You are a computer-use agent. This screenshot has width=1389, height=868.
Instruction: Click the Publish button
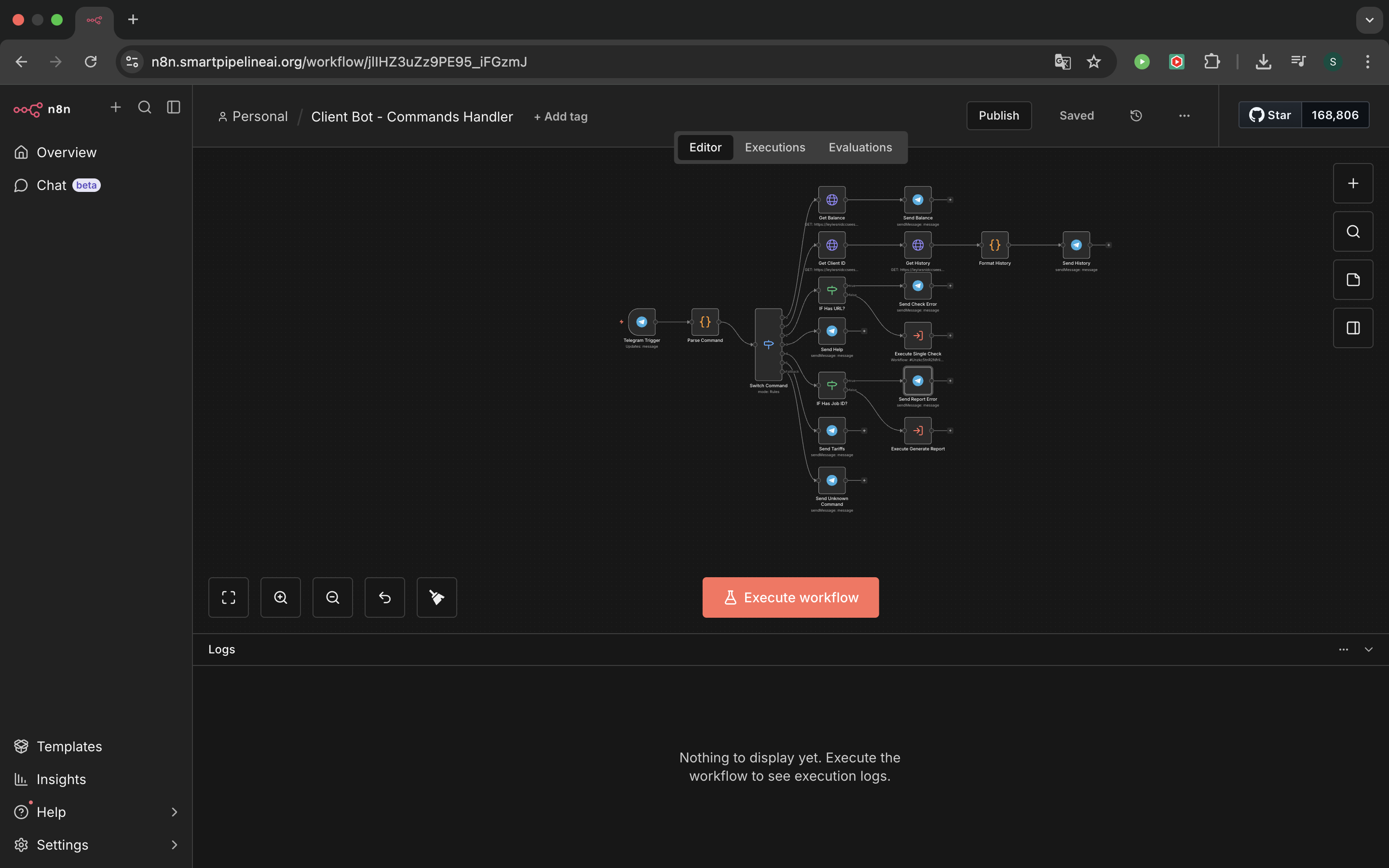coord(999,116)
